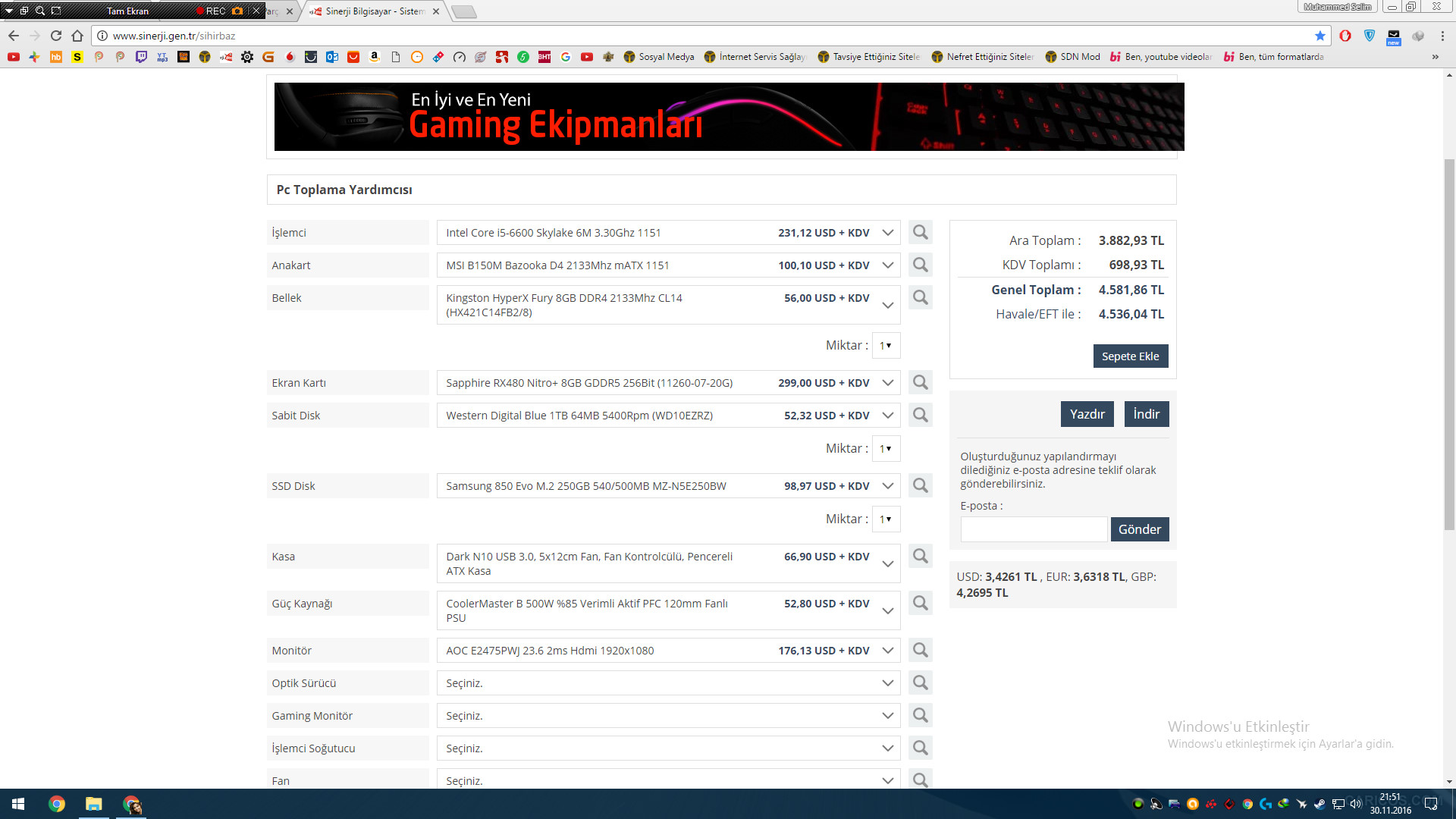This screenshot has width=1456, height=819.
Task: Click the Sepete Ekle button
Action: (x=1130, y=356)
